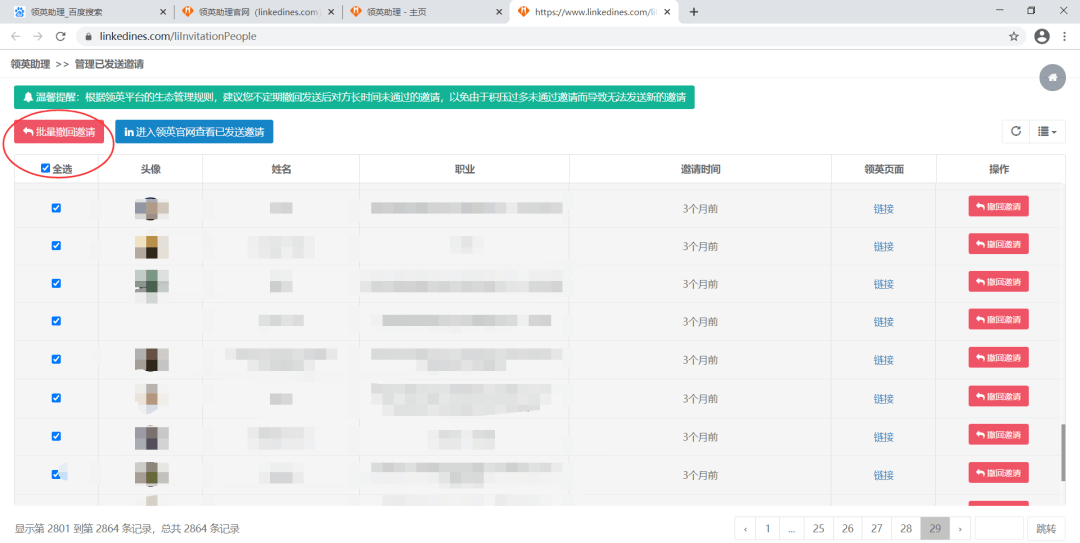1080x543 pixels.
Task: Go to previous page arrow in pagination
Action: point(745,528)
